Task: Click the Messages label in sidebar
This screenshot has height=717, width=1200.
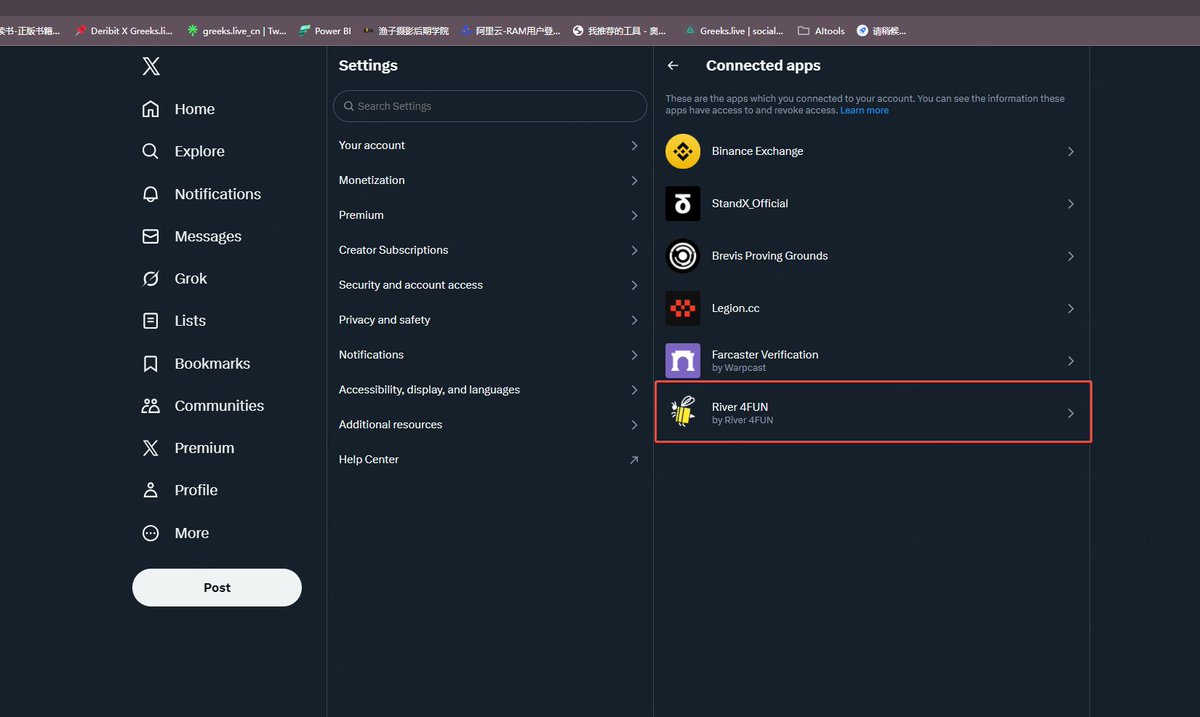Action: click(x=208, y=236)
